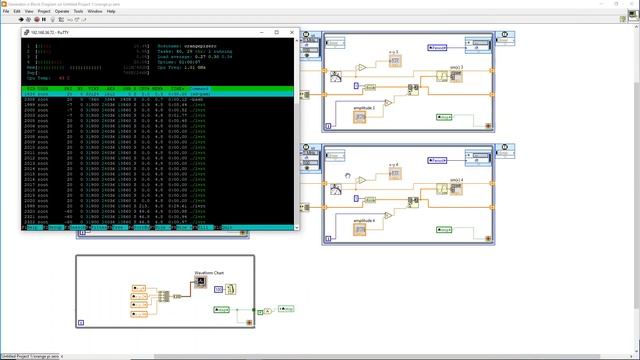Click the Step Over toolbar icon
The image size is (640, 360).
[x=77, y=20]
